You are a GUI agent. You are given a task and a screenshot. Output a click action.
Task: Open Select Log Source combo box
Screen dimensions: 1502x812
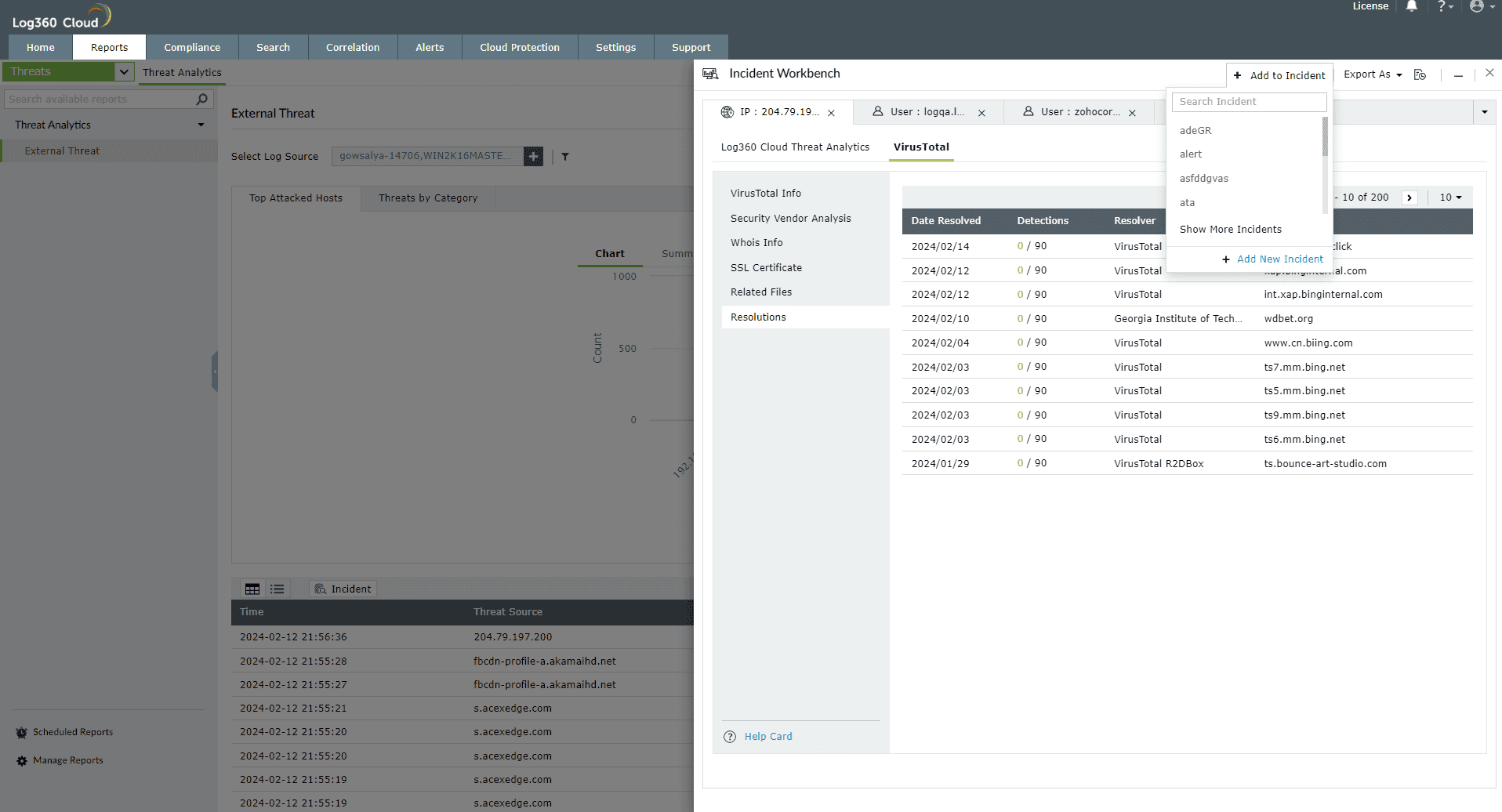(427, 156)
